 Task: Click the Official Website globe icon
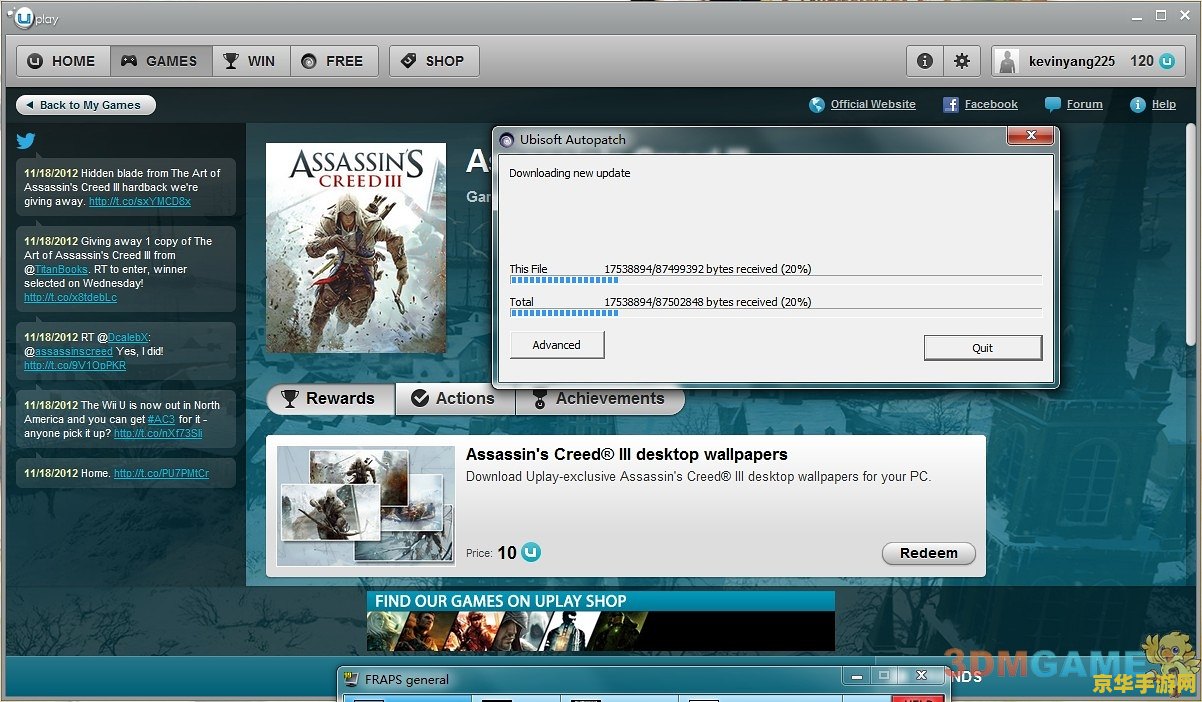(817, 105)
